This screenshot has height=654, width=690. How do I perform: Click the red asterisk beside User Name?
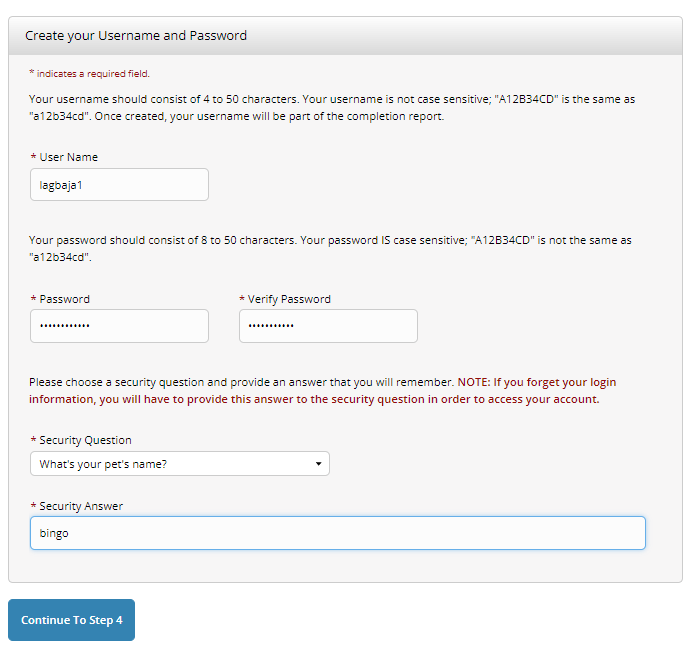[33, 157]
